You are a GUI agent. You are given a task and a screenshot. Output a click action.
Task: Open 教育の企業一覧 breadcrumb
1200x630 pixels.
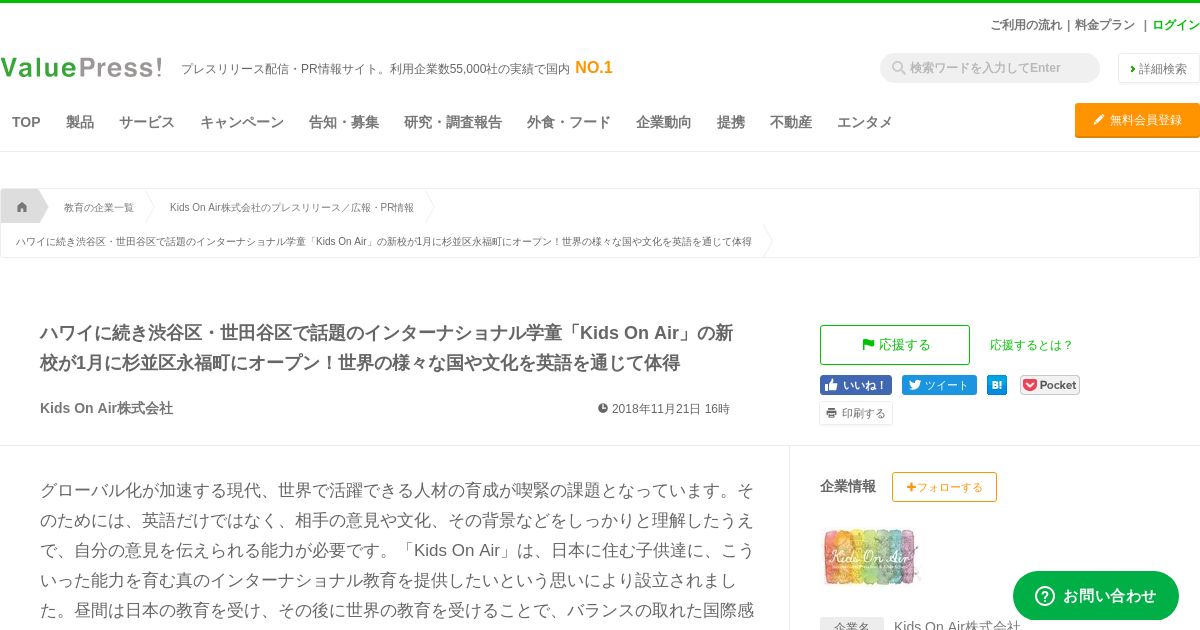(99, 207)
